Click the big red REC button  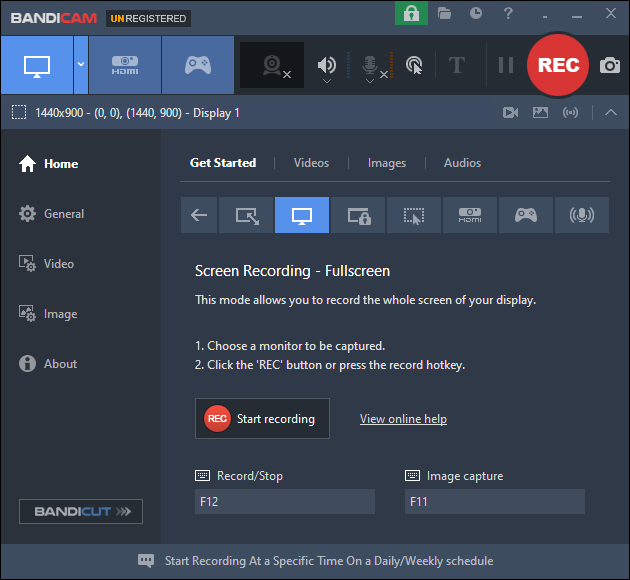pos(558,65)
